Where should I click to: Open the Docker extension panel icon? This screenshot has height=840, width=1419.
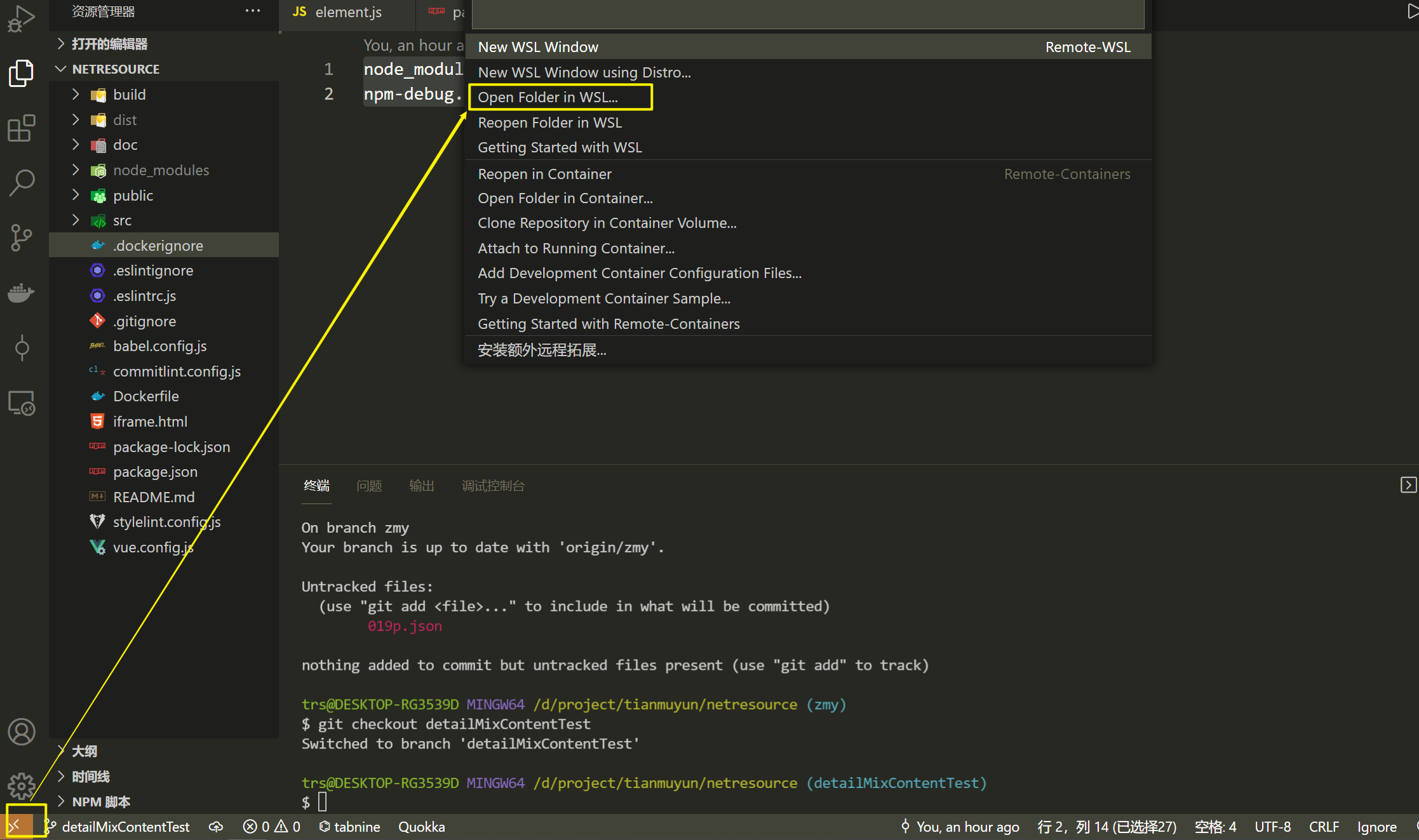22,293
